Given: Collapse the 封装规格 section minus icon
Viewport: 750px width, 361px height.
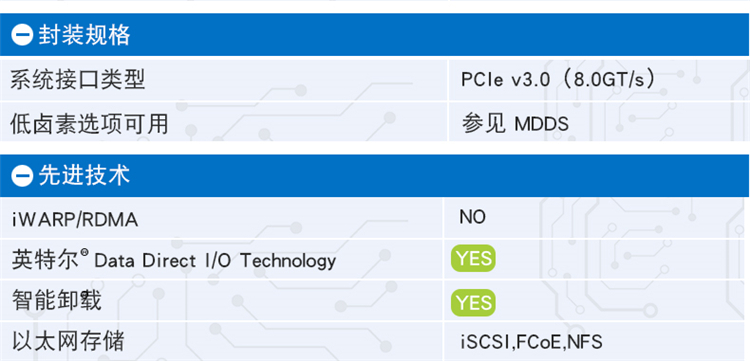Looking at the screenshot, I should tap(22, 35).
